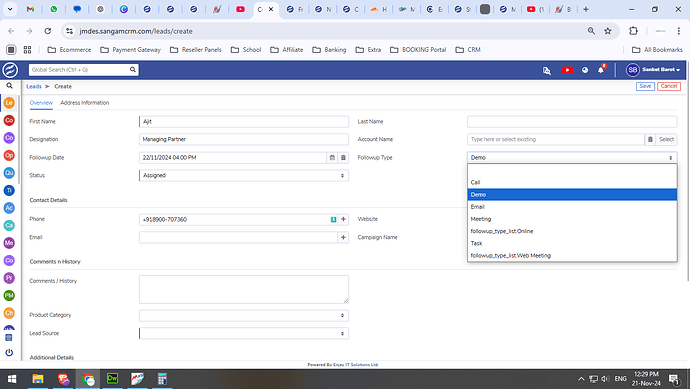The width and height of the screenshot is (690, 389).
Task: Click the search magnifier in the left sidebar
Action: [x=9, y=86]
